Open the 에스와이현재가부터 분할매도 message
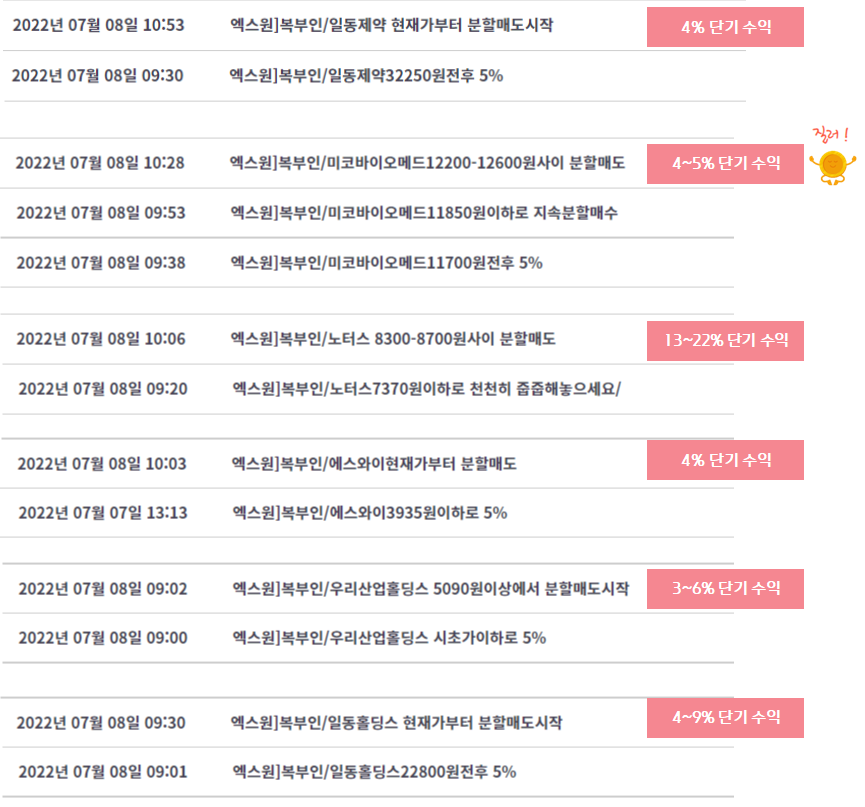Image resolution: width=865 pixels, height=807 pixels. coord(373,464)
